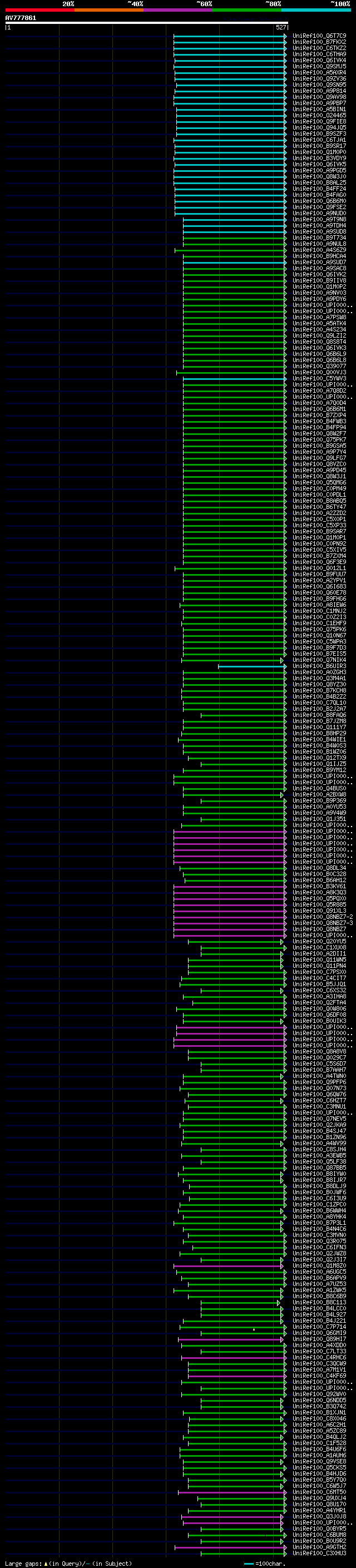Select hit label UniRef100_B8AL25
This screenshot has width=356, height=1568.
pyautogui.click(x=319, y=182)
